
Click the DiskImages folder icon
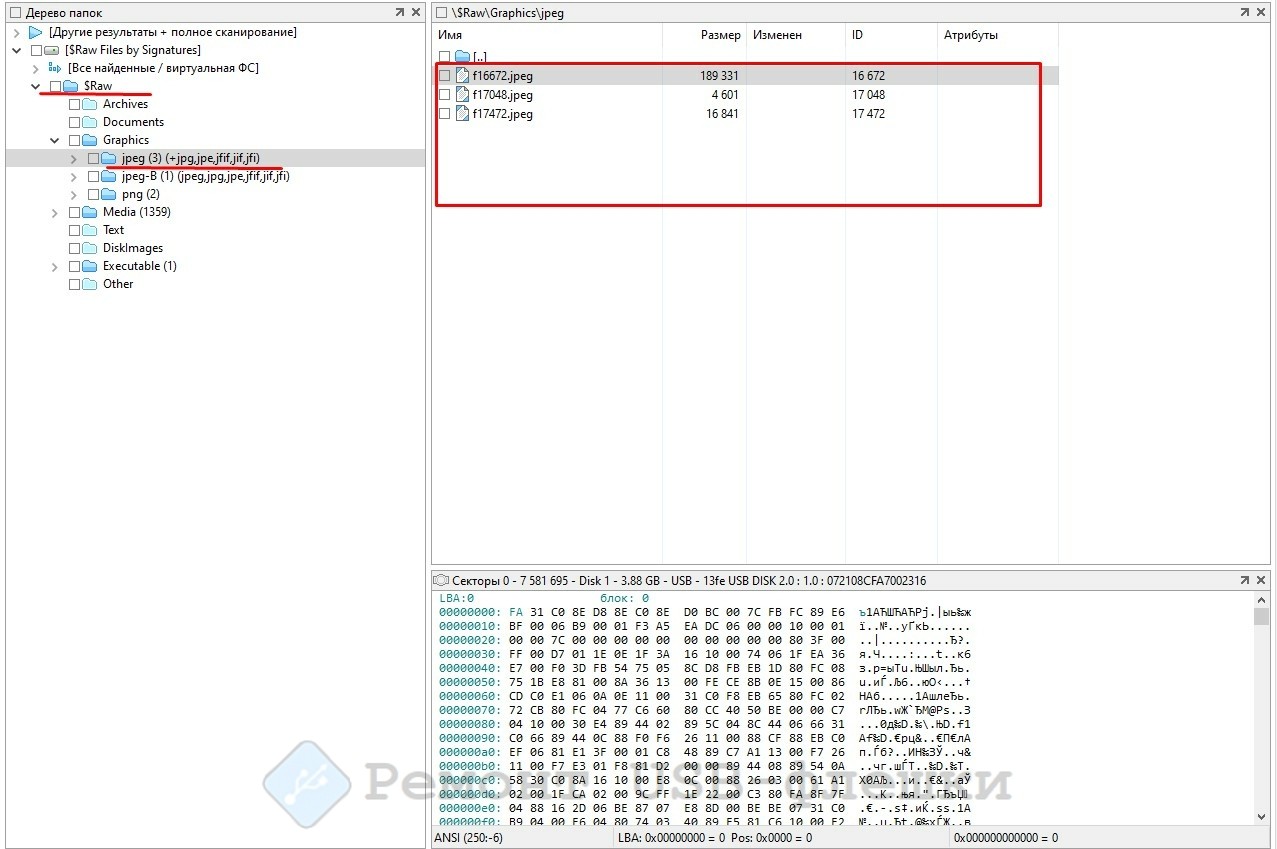tap(90, 248)
